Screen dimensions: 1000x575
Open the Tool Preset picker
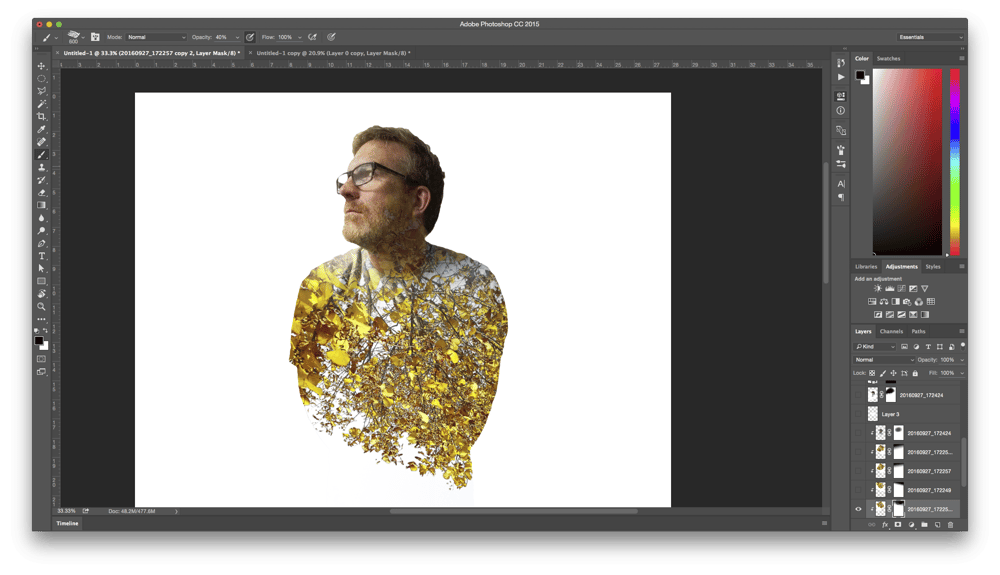(x=49, y=37)
